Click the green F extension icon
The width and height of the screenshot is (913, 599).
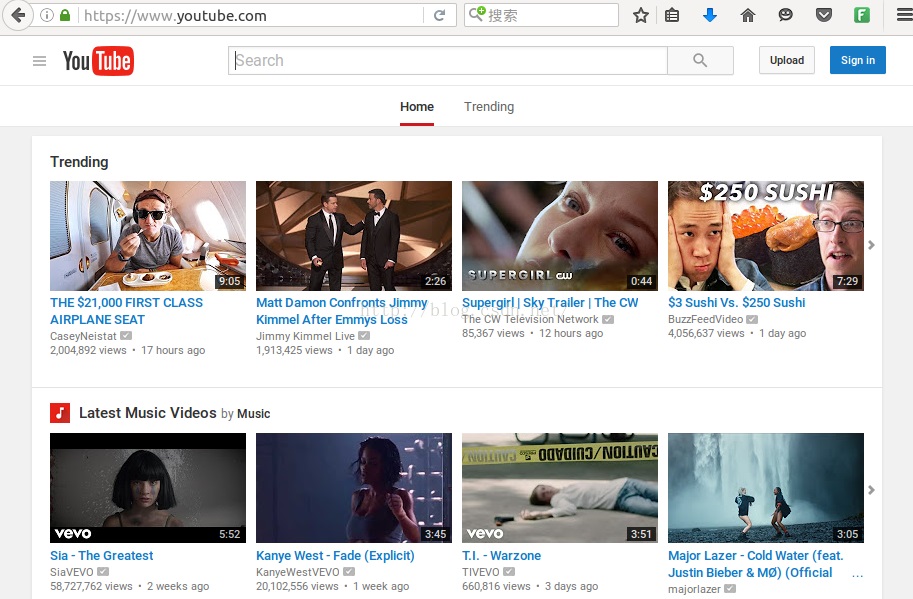point(862,15)
